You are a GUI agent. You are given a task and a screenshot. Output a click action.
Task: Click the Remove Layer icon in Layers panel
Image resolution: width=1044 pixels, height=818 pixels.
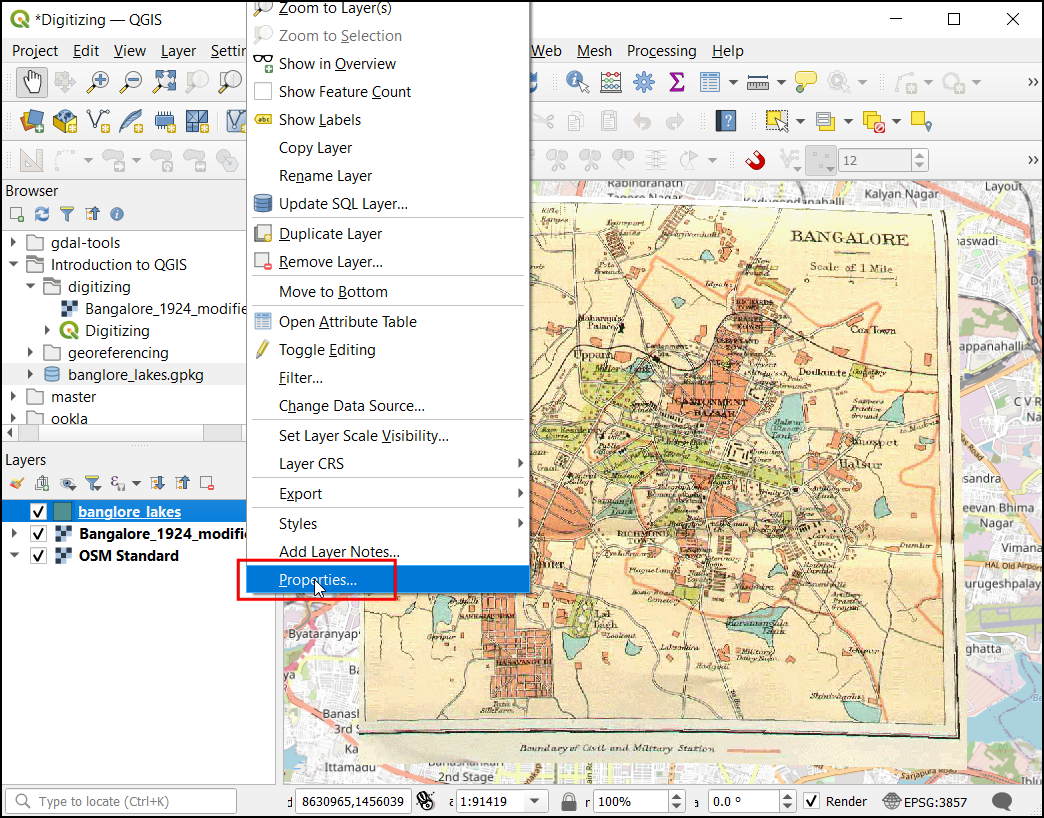click(207, 483)
